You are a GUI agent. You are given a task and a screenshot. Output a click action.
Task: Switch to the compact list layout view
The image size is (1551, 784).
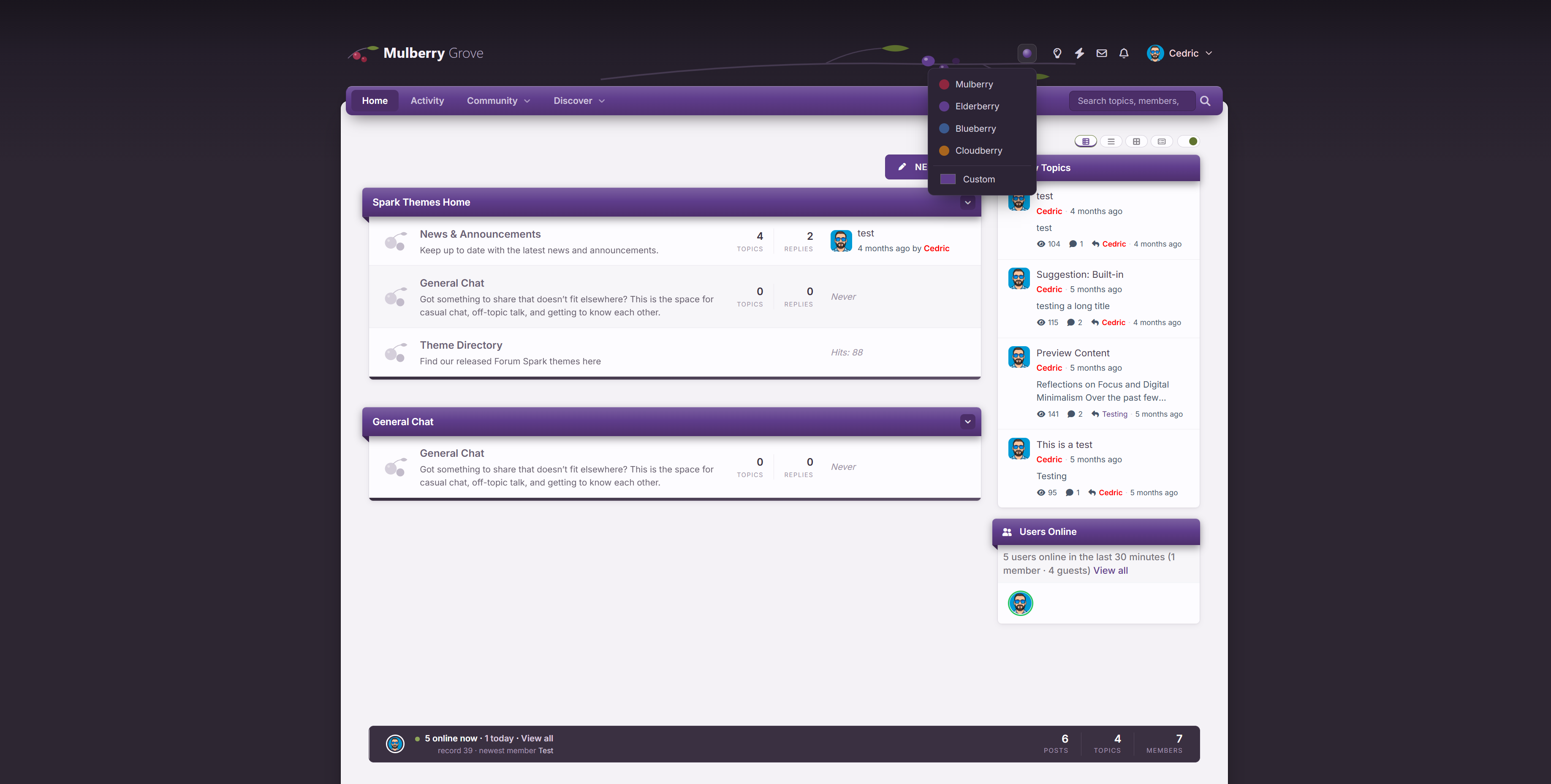1111,141
